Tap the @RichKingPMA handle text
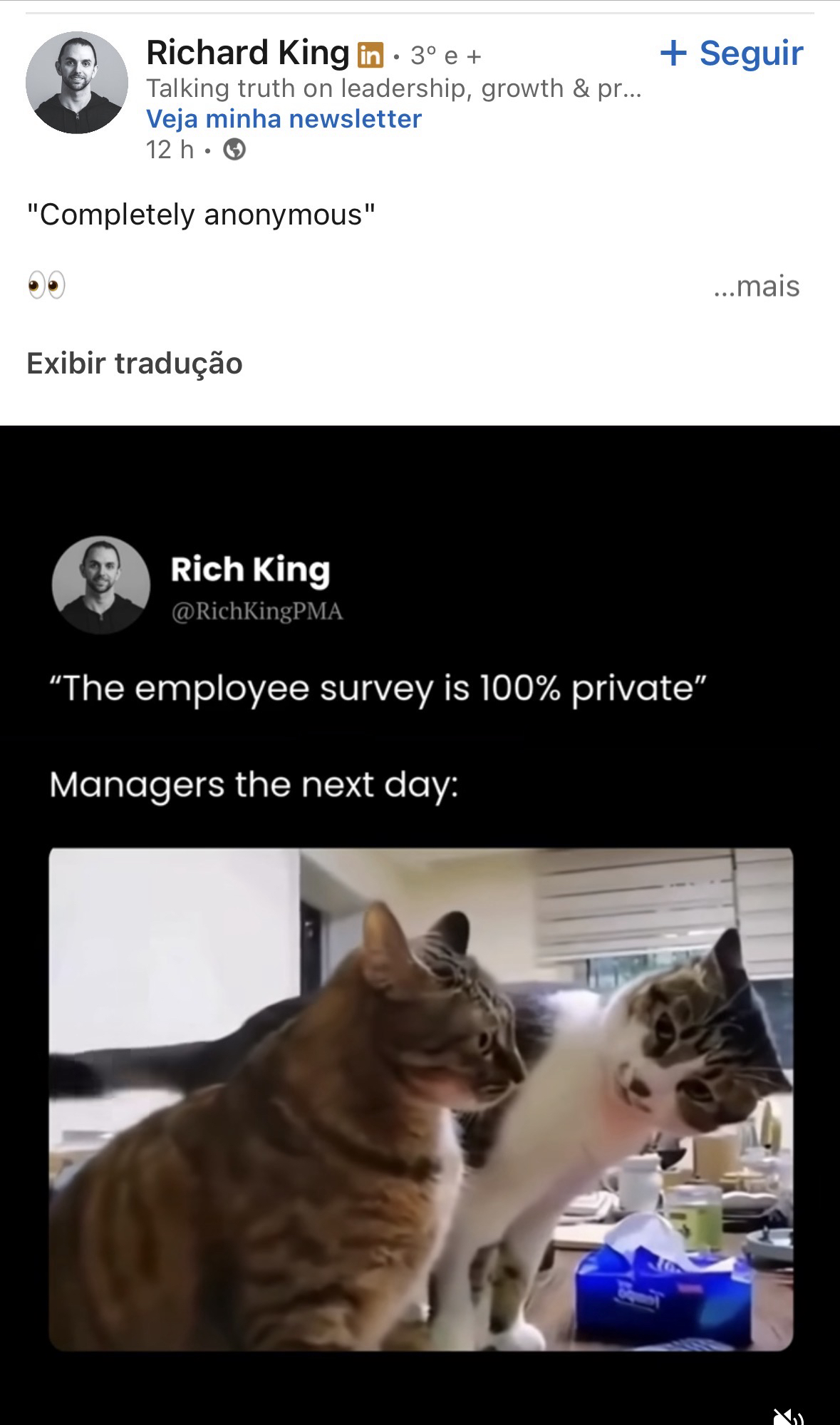The width and height of the screenshot is (840, 1425). 257,611
